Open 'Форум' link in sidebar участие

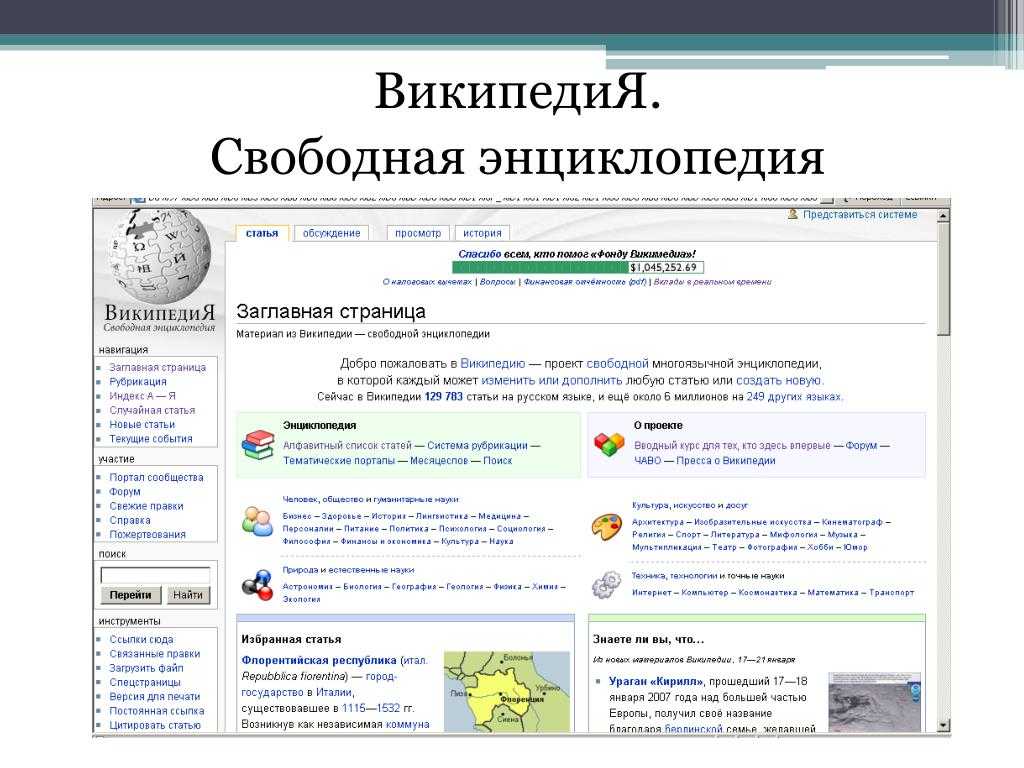click(125, 492)
